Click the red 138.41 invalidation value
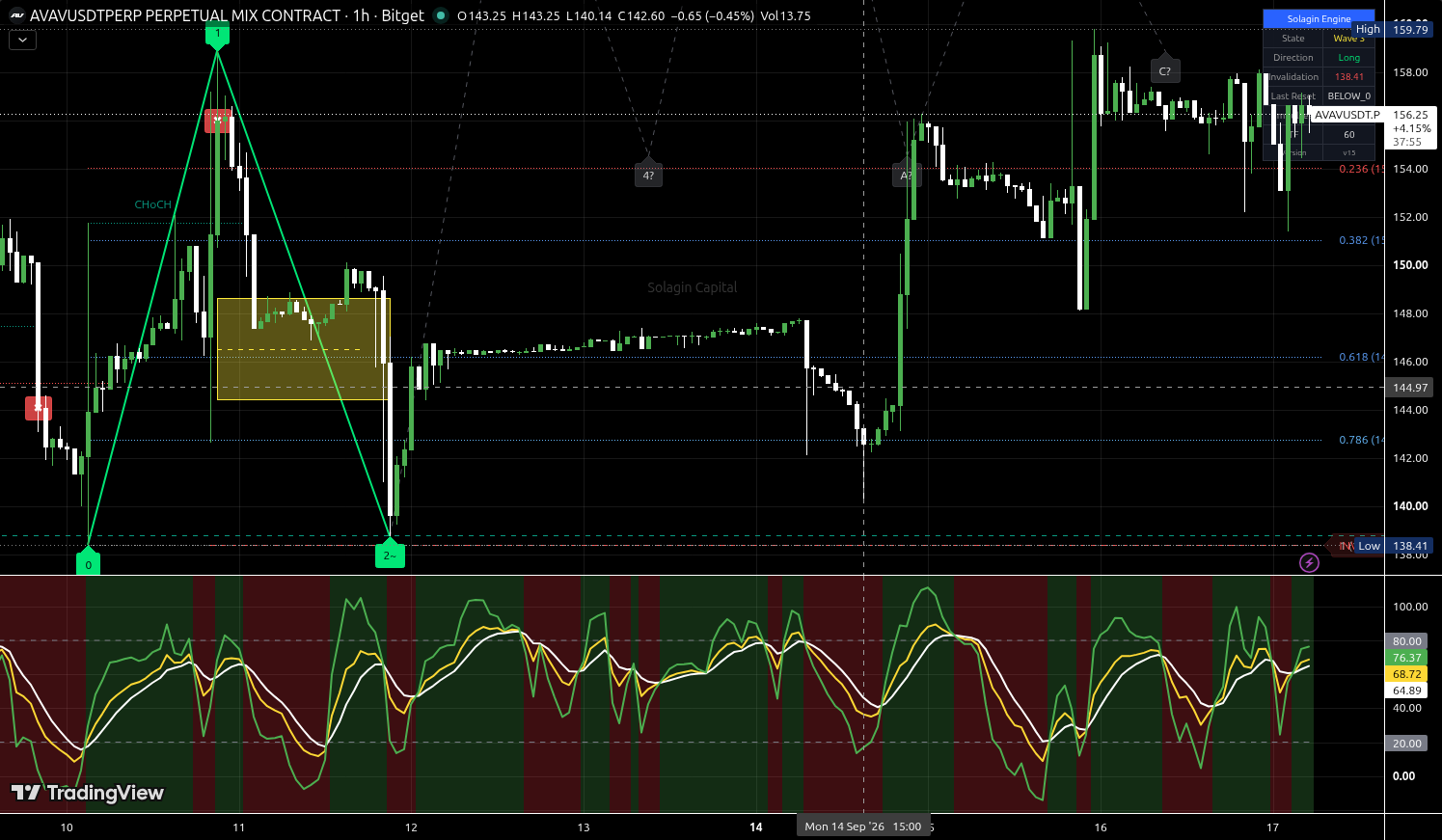The image size is (1442, 840). 1348,77
